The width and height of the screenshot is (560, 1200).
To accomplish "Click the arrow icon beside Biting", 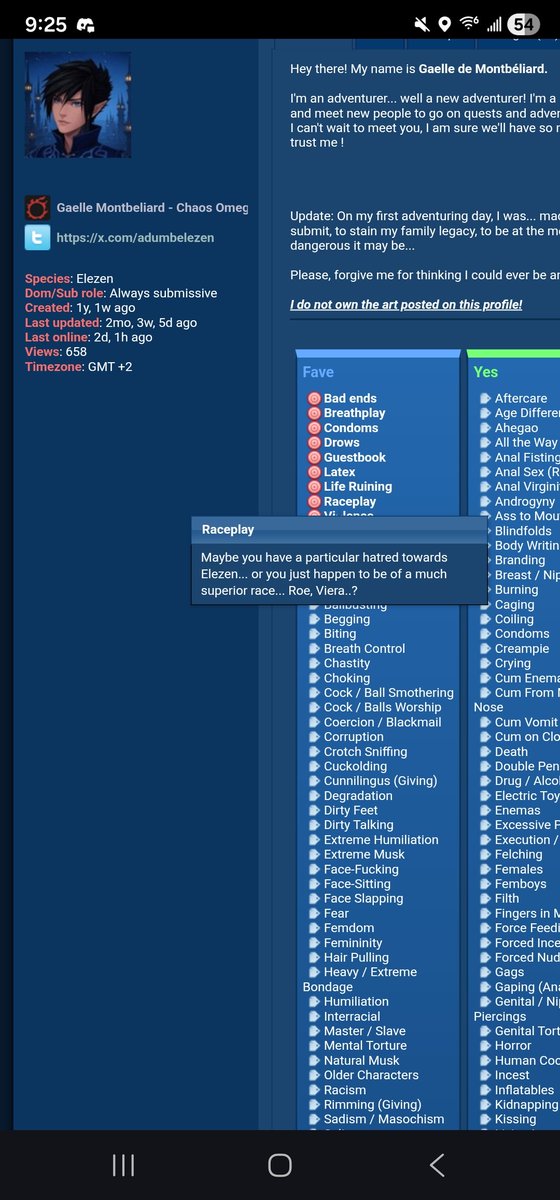I will tap(315, 634).
